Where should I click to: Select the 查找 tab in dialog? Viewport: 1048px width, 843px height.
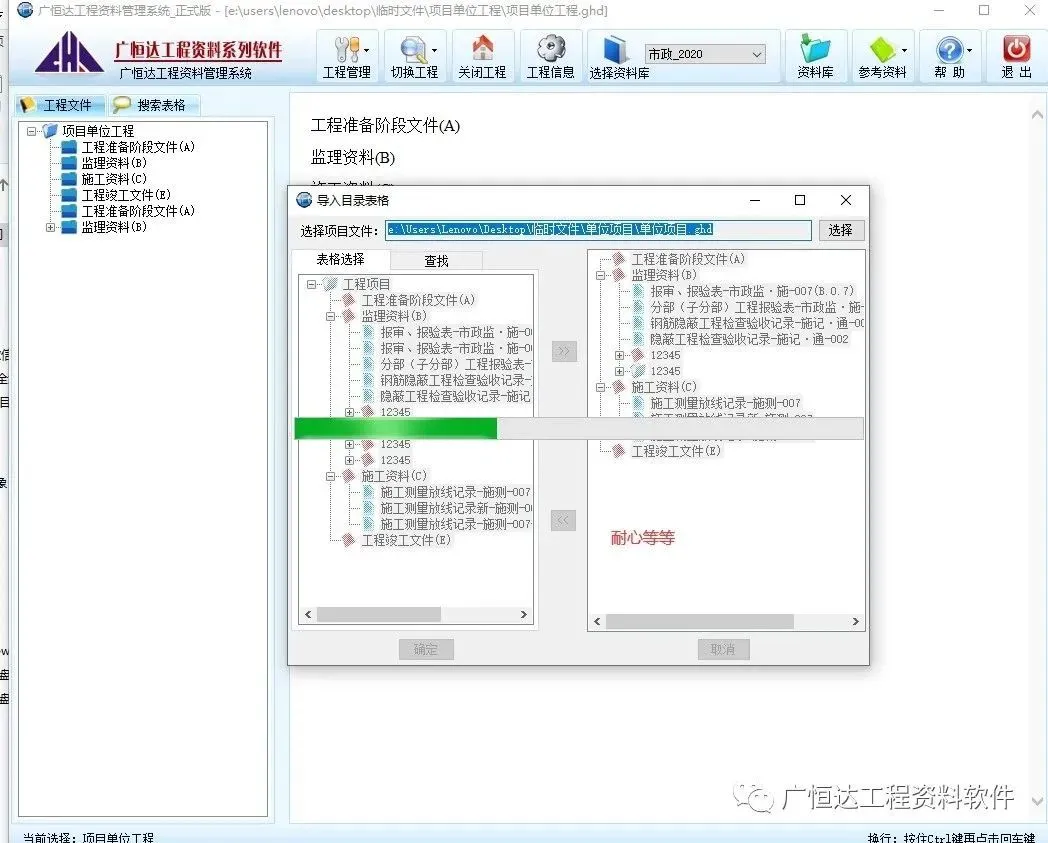(436, 261)
